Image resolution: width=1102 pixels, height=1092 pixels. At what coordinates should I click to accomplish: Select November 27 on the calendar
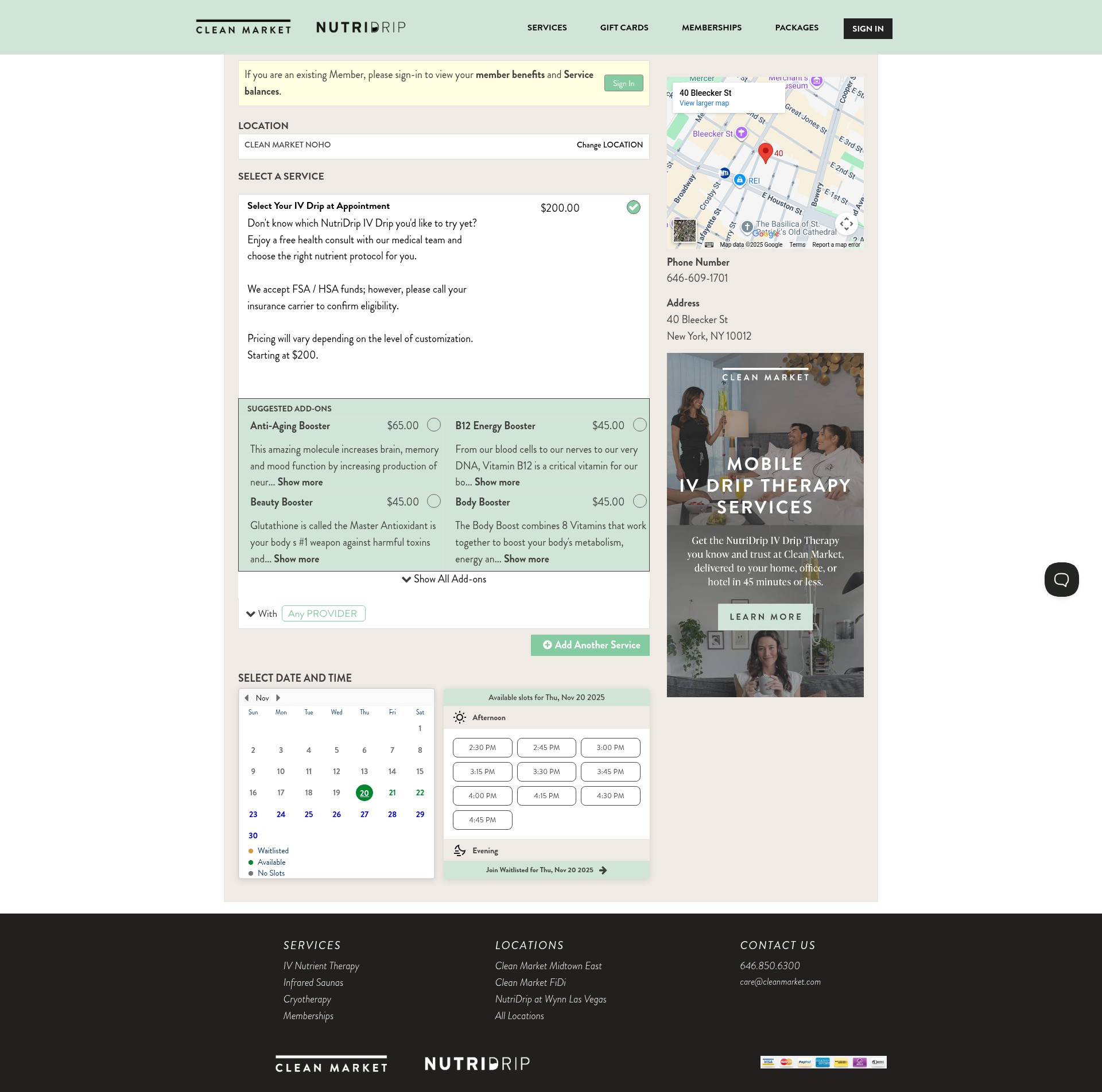tap(364, 815)
